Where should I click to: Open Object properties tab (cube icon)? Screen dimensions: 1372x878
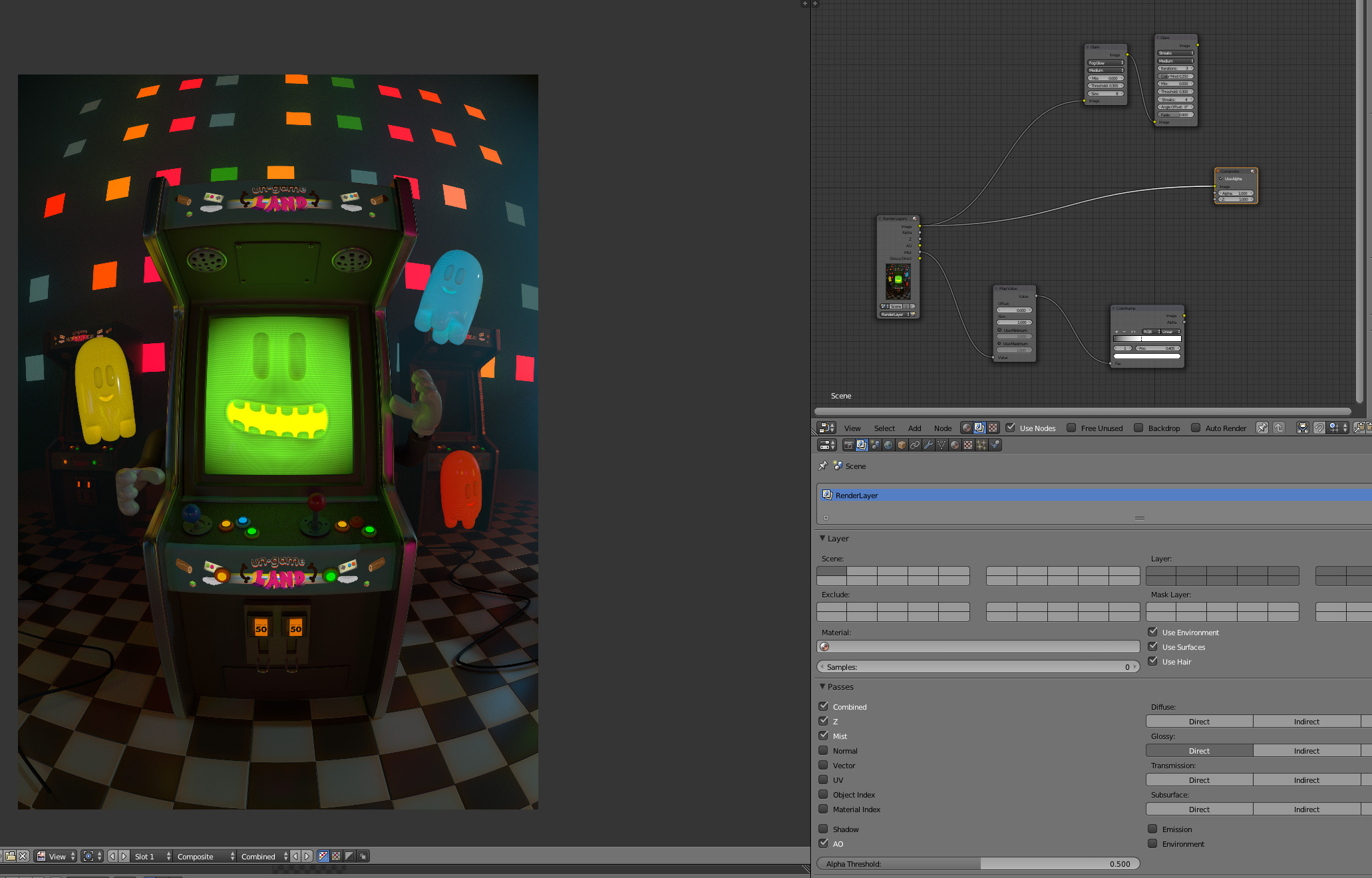coord(902,445)
